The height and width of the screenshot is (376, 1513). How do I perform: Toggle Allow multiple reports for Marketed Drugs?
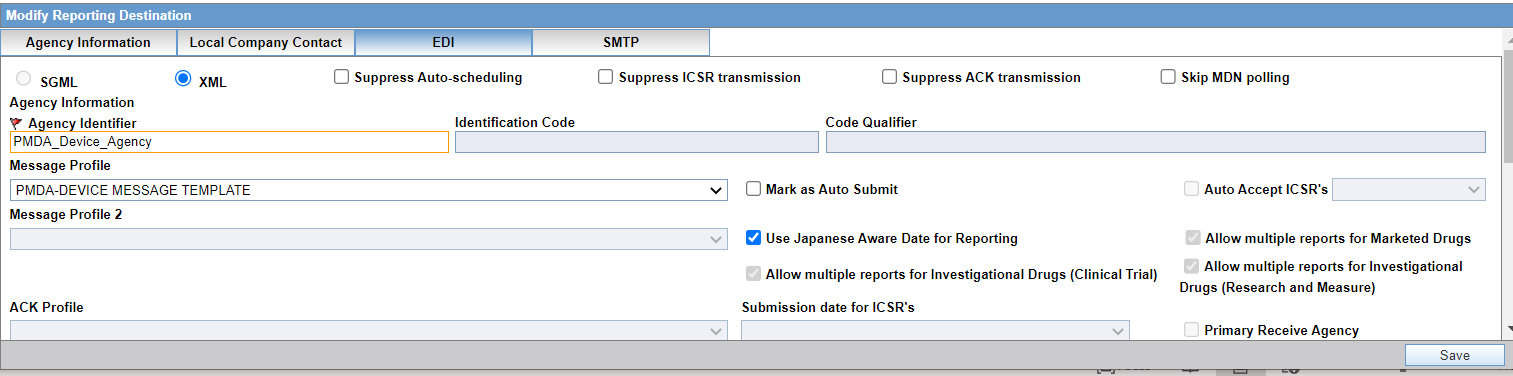click(x=1192, y=238)
